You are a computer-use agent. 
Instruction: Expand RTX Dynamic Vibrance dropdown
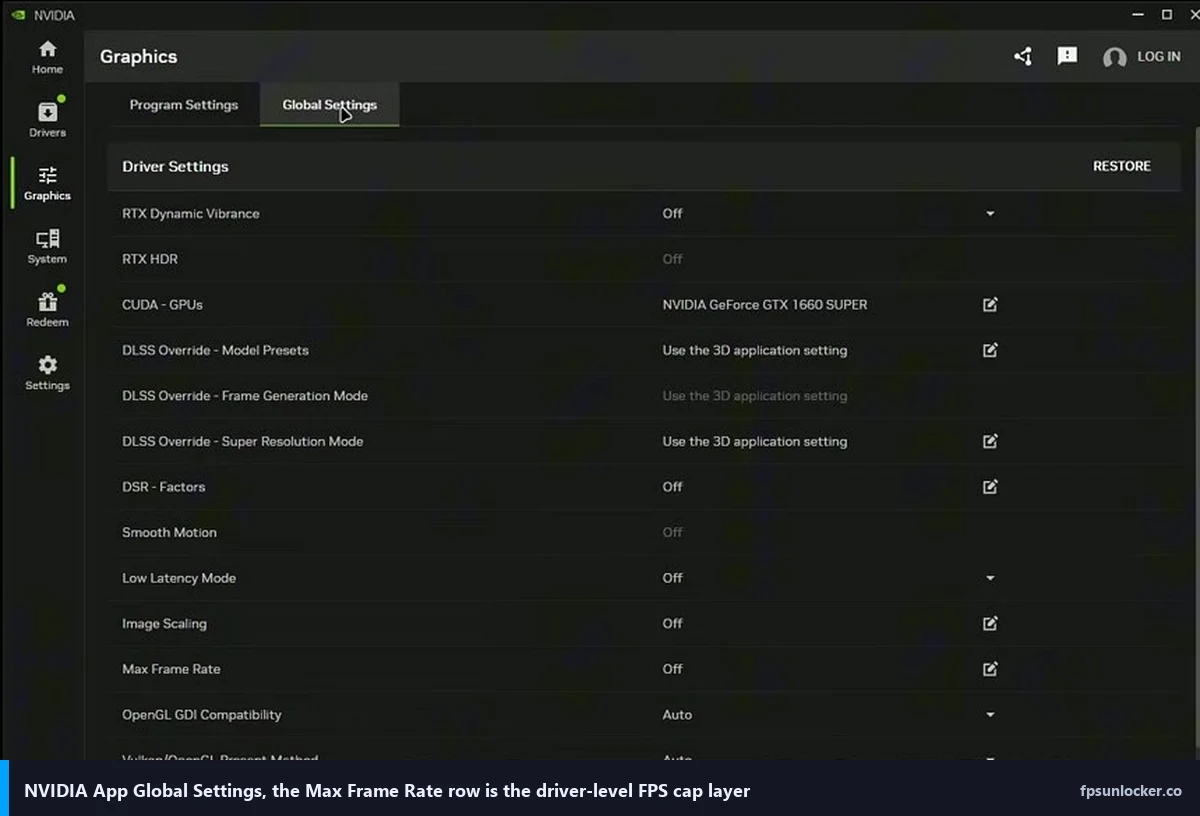point(990,213)
